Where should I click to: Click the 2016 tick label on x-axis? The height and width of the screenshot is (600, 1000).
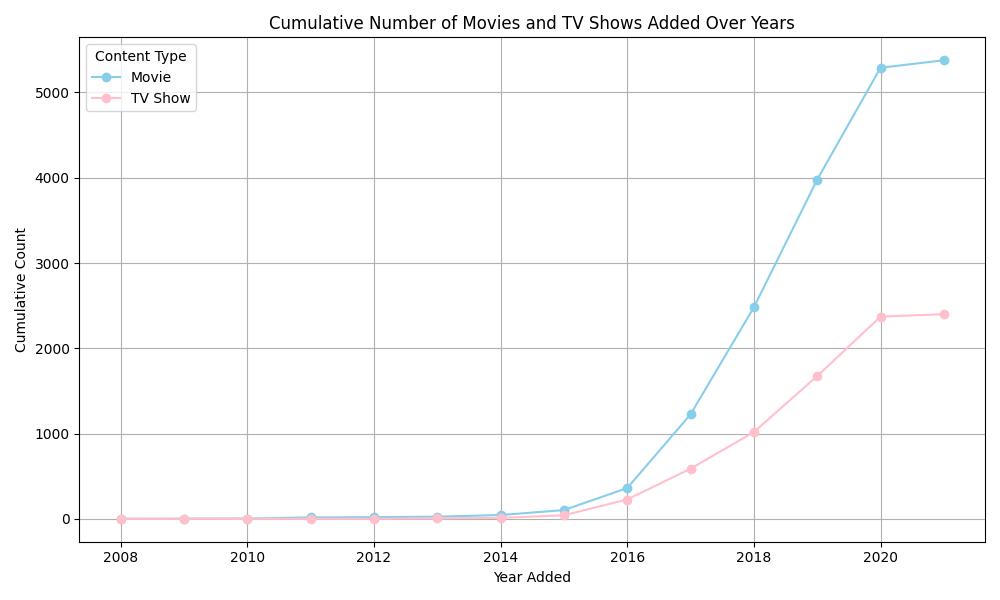coord(627,557)
